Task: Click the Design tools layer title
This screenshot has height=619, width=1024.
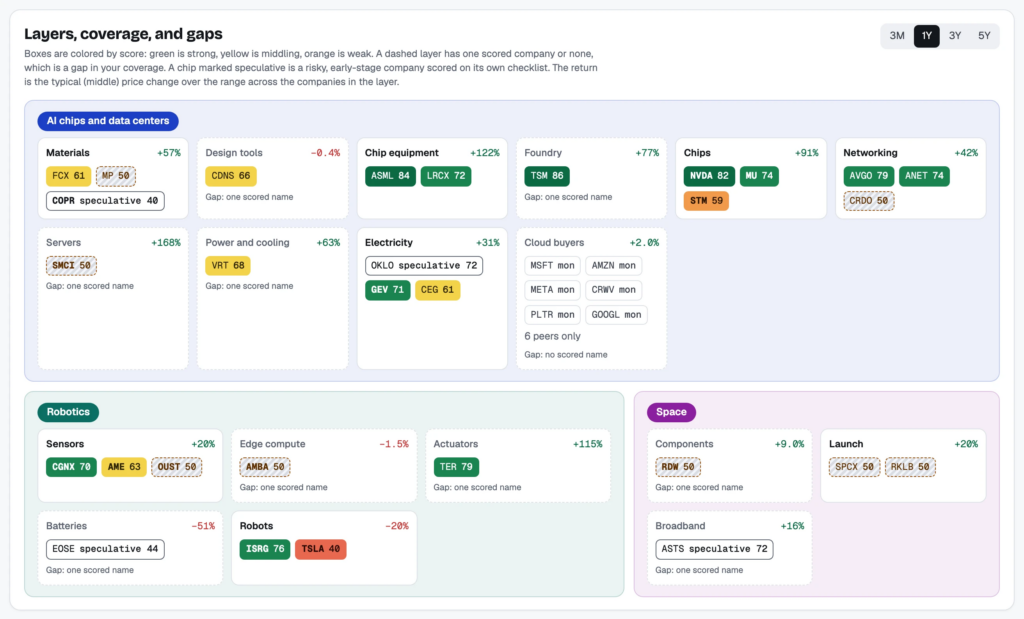Action: 234,153
